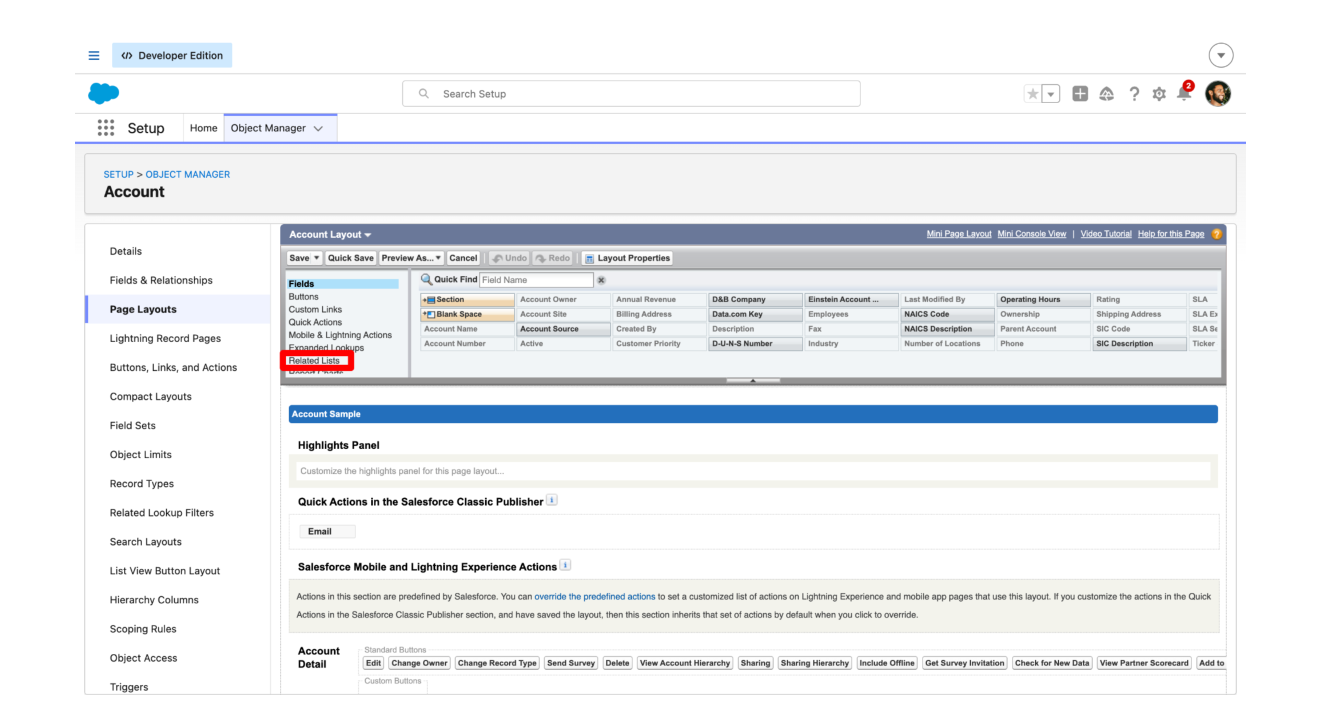Viewport: 1321px width, 716px height.
Task: Open the Video Tutorial link
Action: click(1106, 234)
